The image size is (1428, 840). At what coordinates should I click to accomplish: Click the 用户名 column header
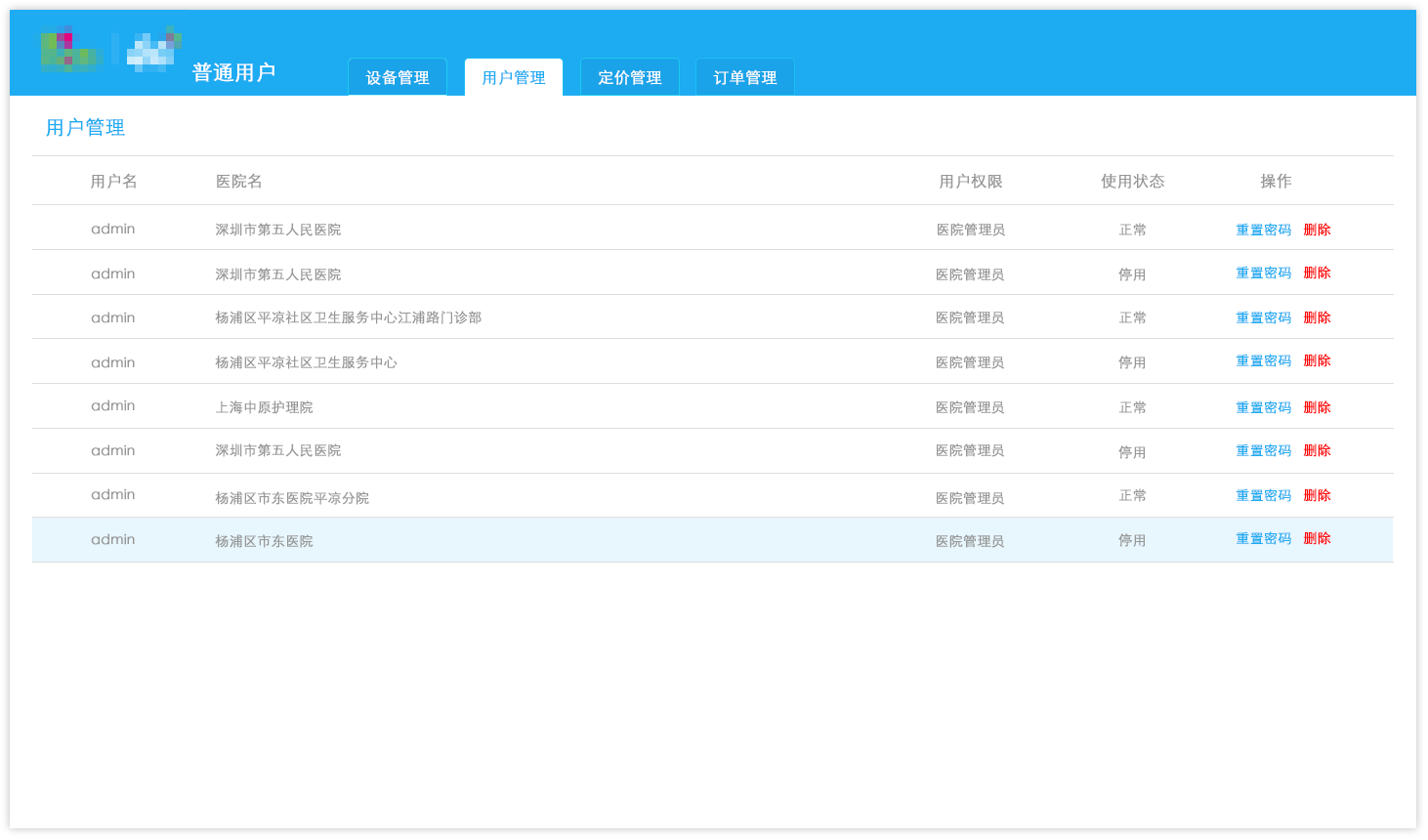click(113, 181)
